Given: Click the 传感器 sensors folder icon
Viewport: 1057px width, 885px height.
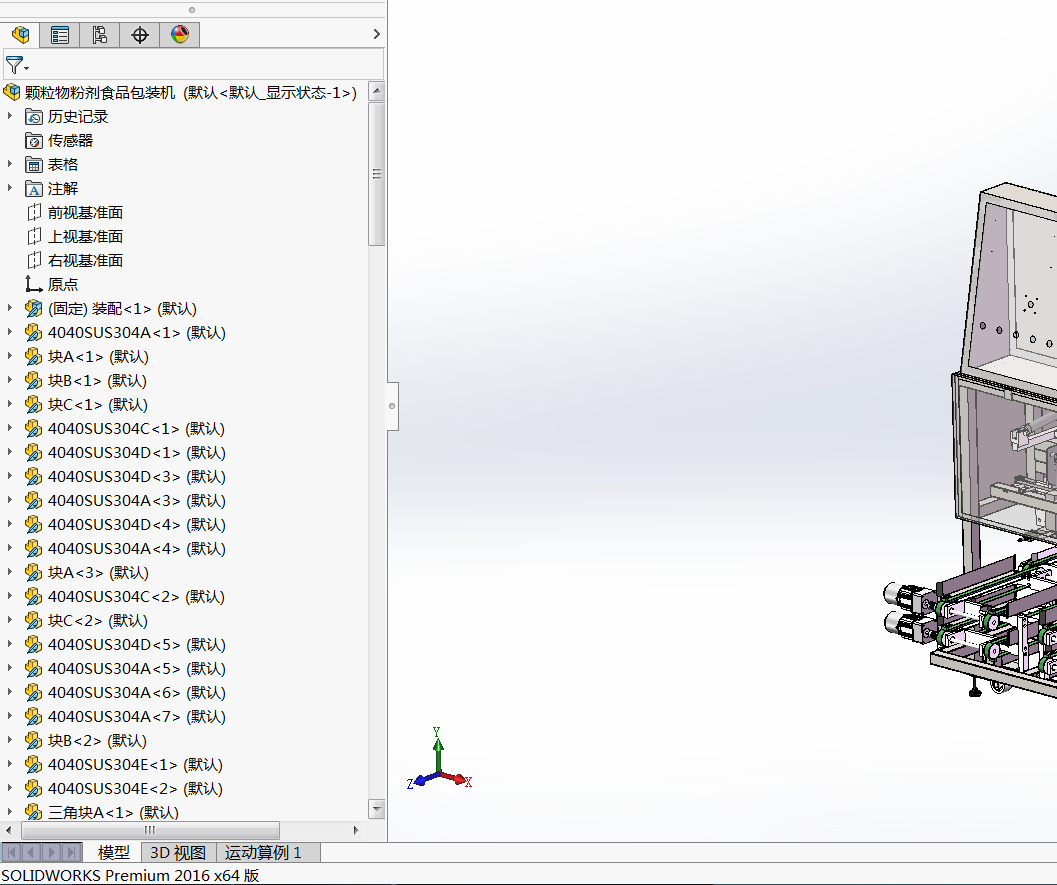Looking at the screenshot, I should pos(34,141).
